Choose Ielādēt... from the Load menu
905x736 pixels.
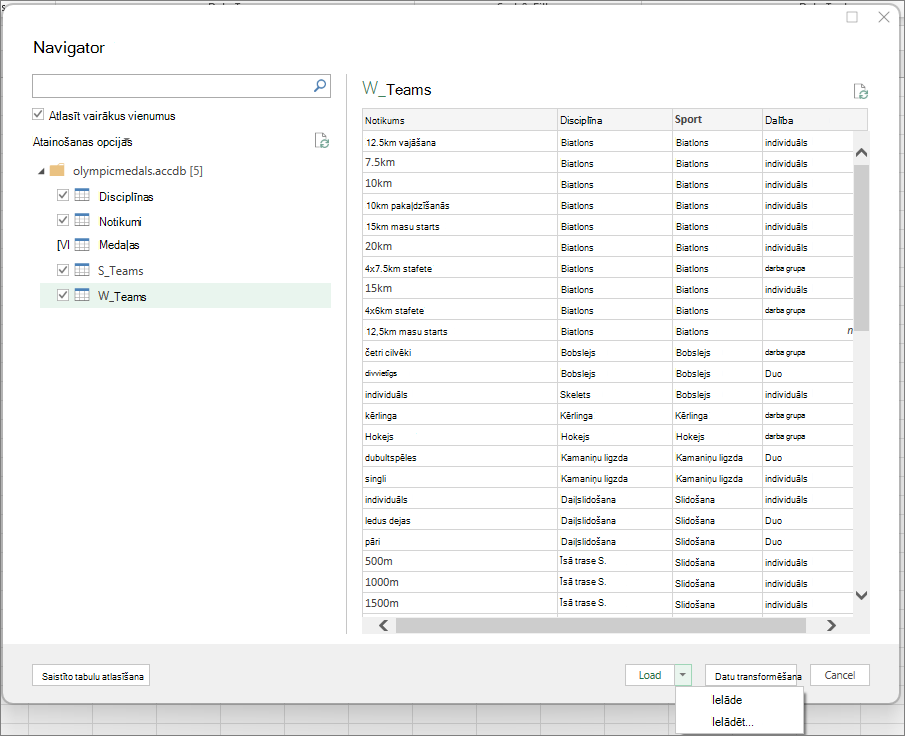pyautogui.click(x=732, y=722)
